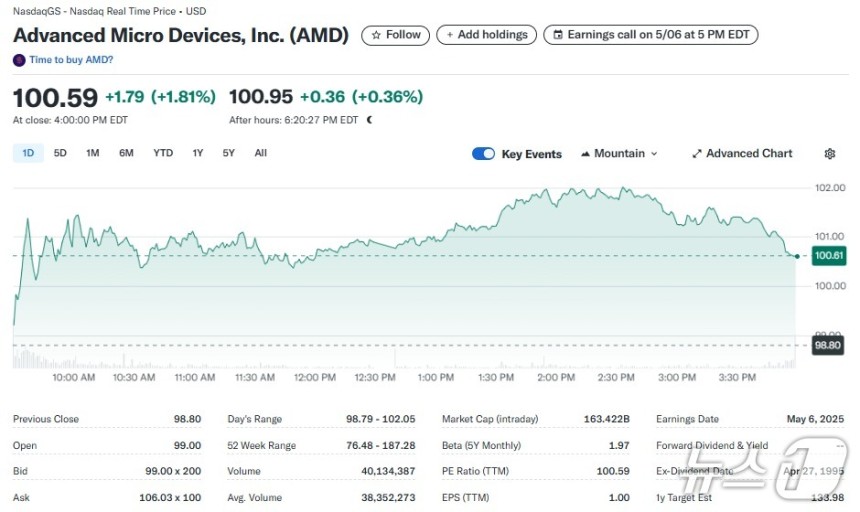Click the main price 100.59

55,98
